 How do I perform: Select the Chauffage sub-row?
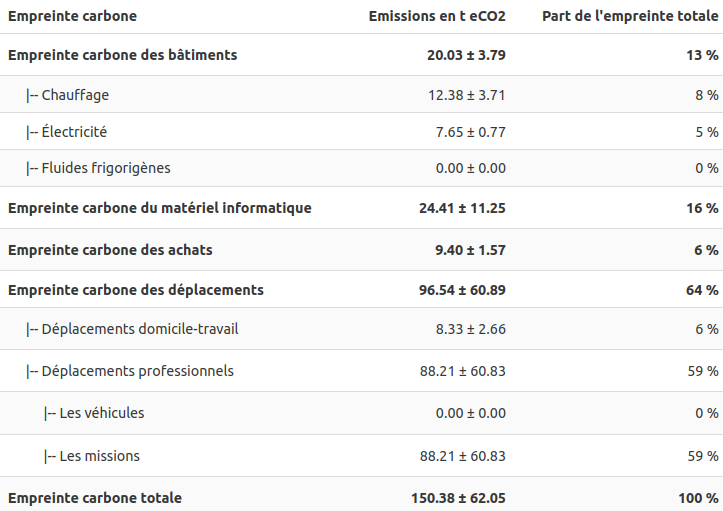[362, 95]
